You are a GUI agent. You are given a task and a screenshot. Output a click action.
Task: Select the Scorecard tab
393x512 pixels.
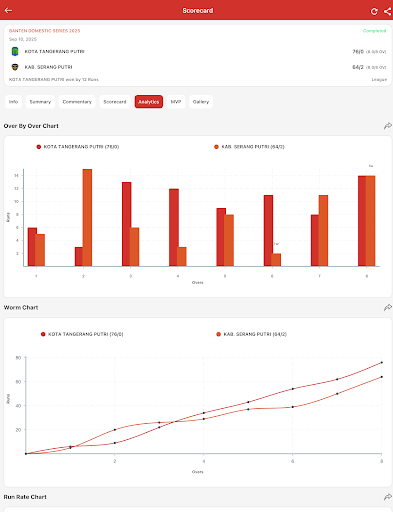pyautogui.click(x=115, y=102)
